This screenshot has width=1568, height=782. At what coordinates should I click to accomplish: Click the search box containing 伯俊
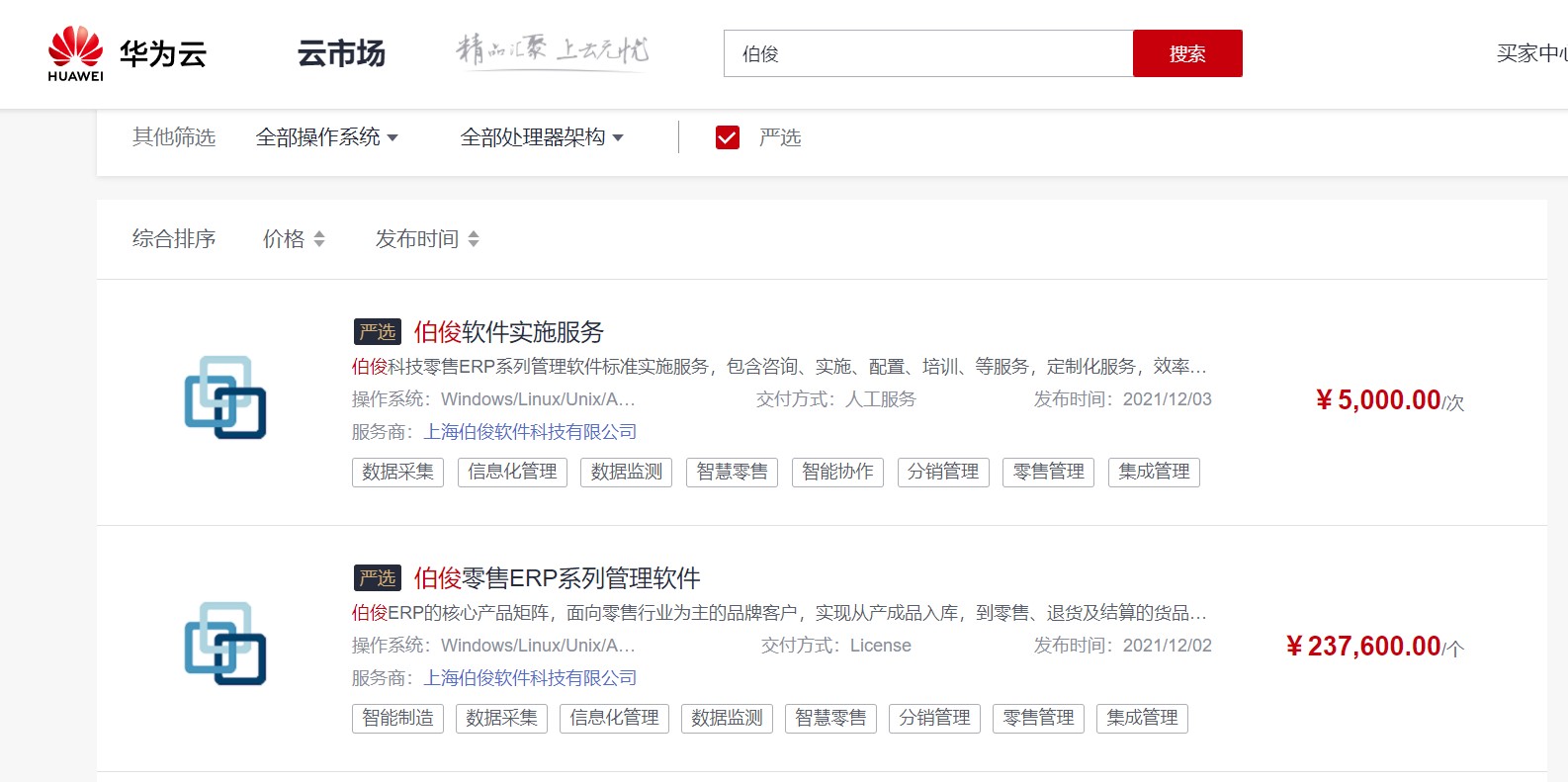pos(927,53)
